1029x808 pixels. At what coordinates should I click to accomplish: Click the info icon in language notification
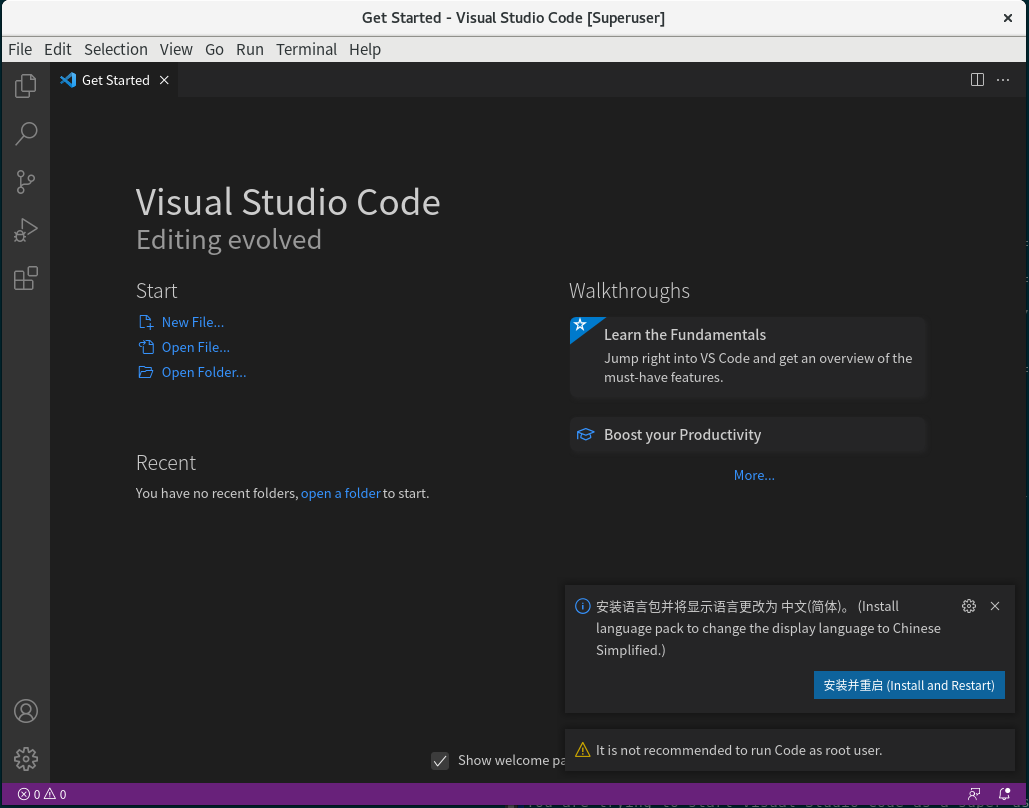(582, 606)
